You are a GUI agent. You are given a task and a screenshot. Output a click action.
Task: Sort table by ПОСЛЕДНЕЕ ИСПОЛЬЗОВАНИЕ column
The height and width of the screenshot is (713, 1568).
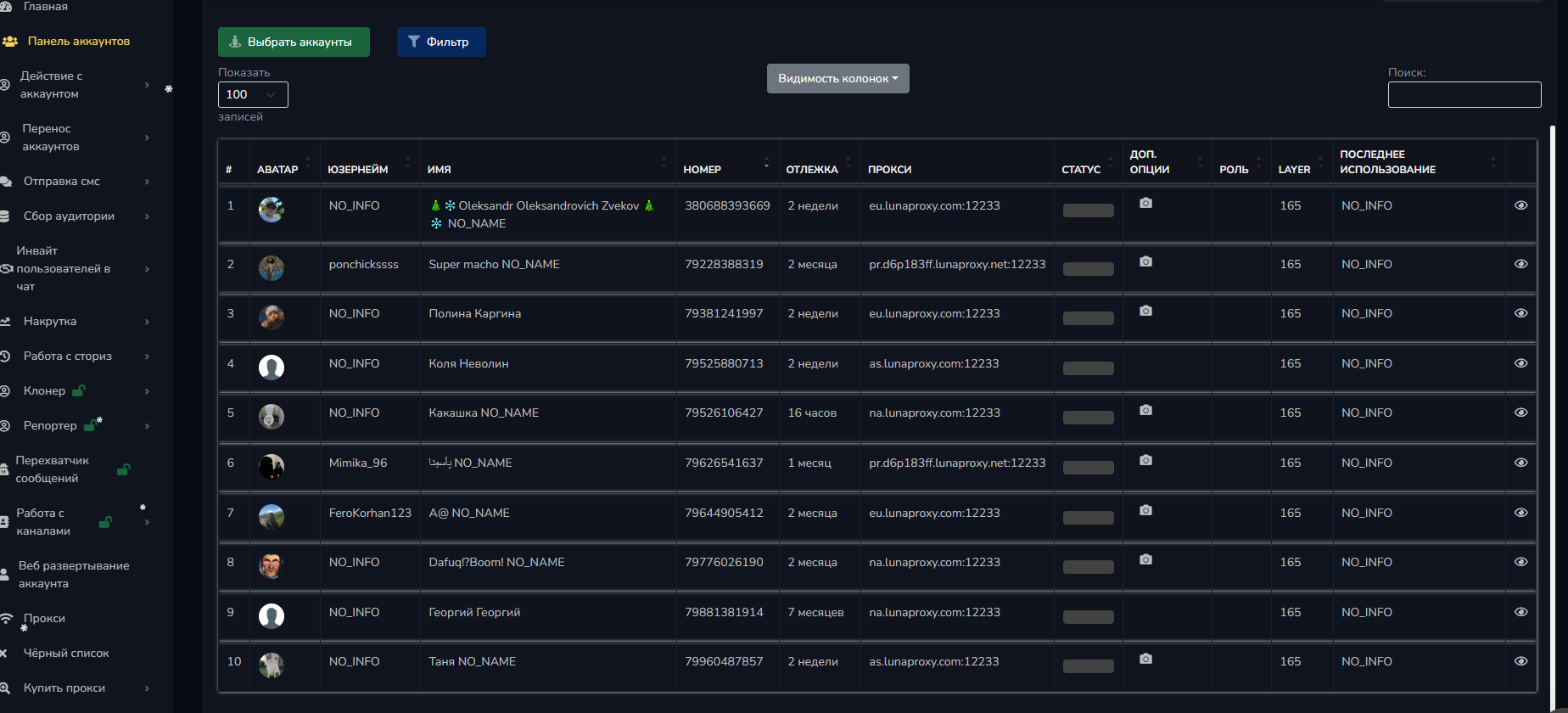tap(1418, 162)
